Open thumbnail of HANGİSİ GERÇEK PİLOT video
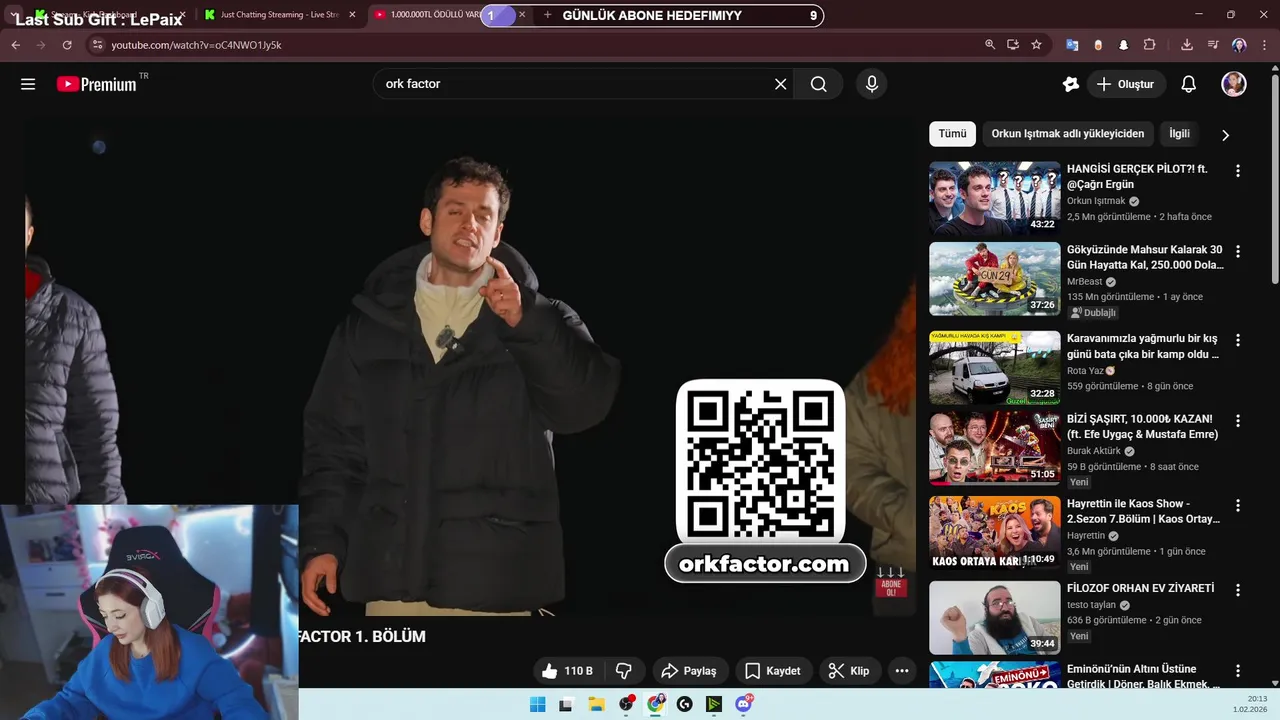 [x=994, y=198]
